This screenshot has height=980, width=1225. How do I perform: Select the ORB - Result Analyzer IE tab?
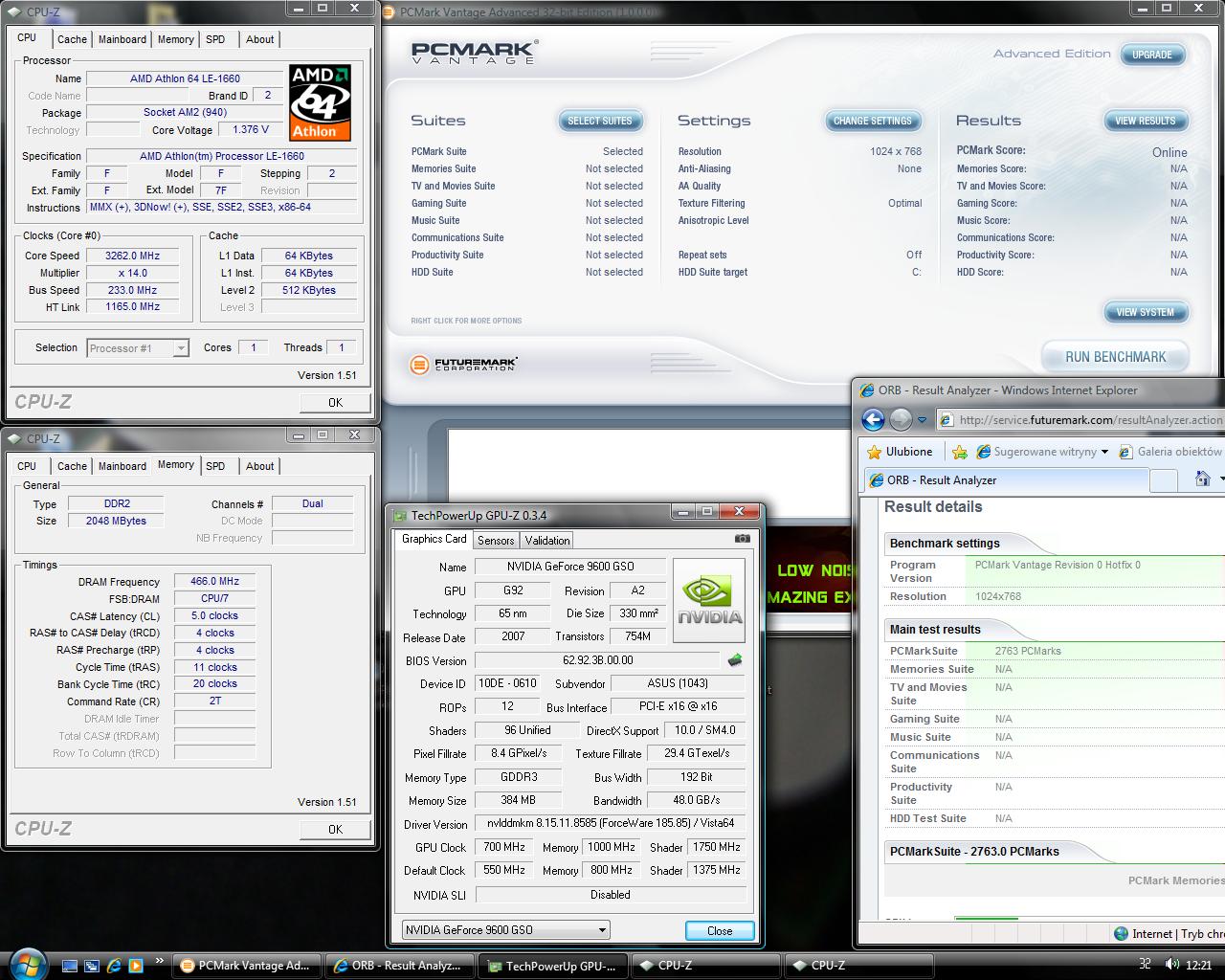1005,479
